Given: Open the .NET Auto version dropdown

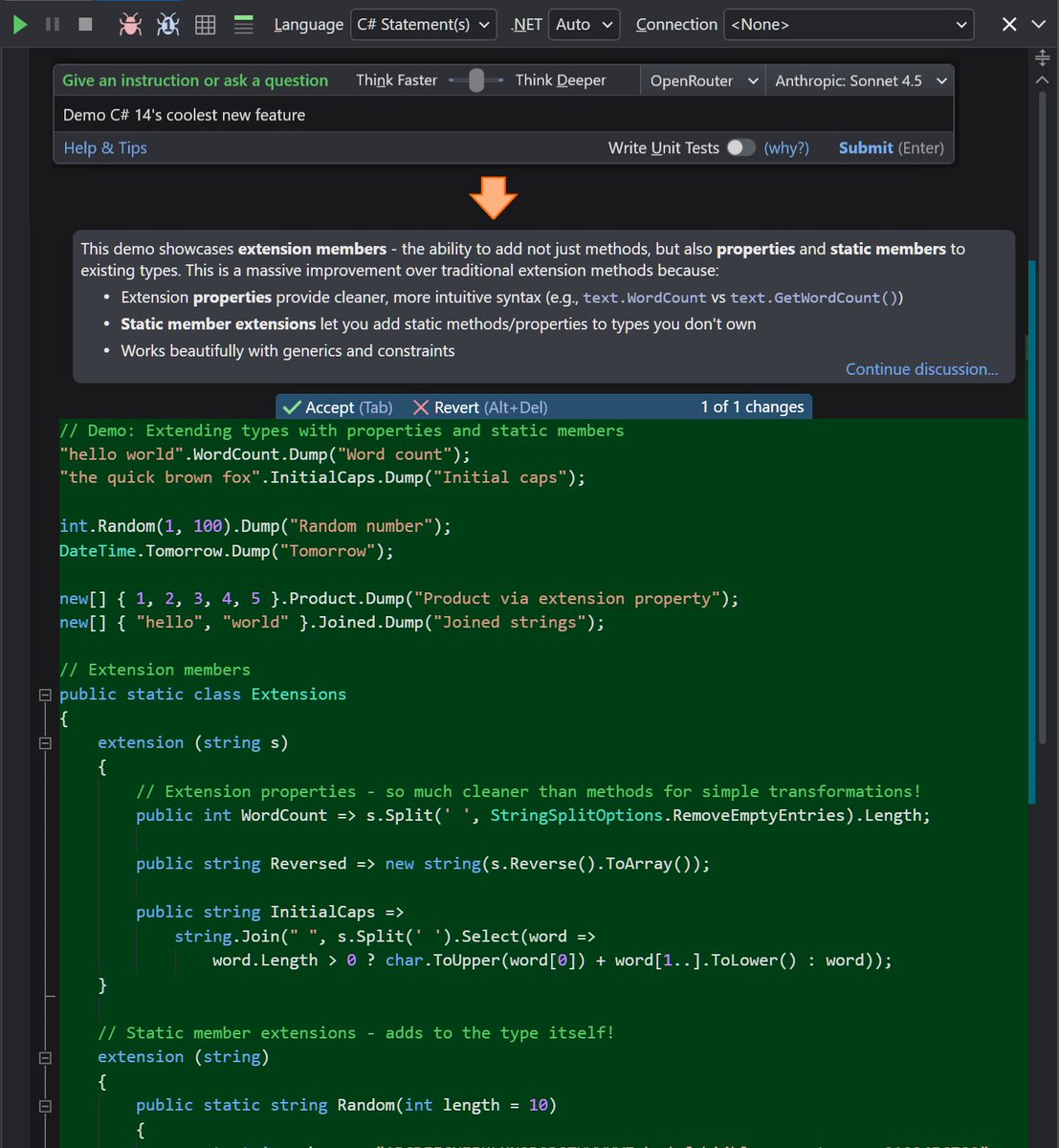Looking at the screenshot, I should click(584, 24).
